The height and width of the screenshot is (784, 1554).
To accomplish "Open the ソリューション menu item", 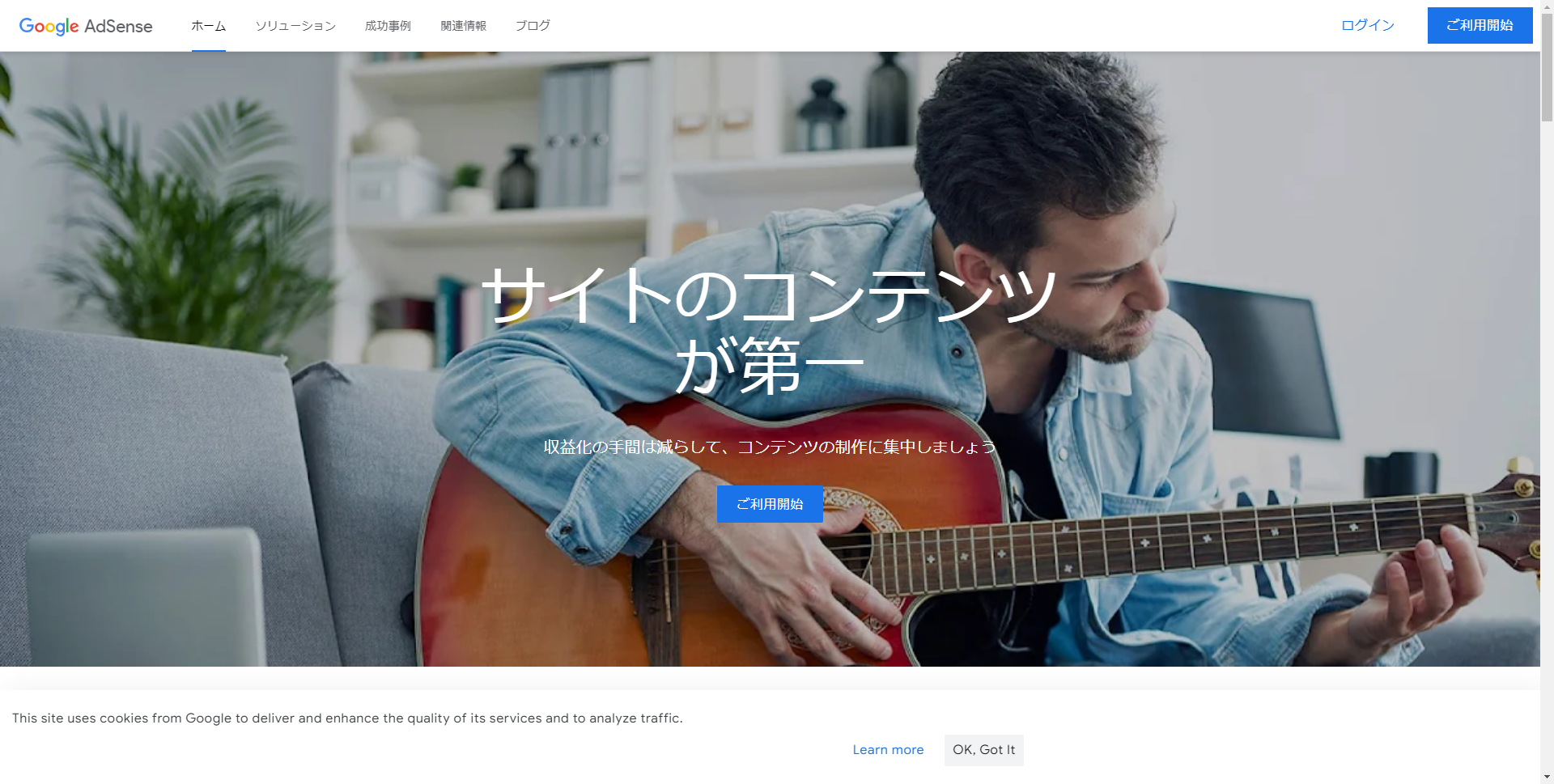I will click(295, 26).
